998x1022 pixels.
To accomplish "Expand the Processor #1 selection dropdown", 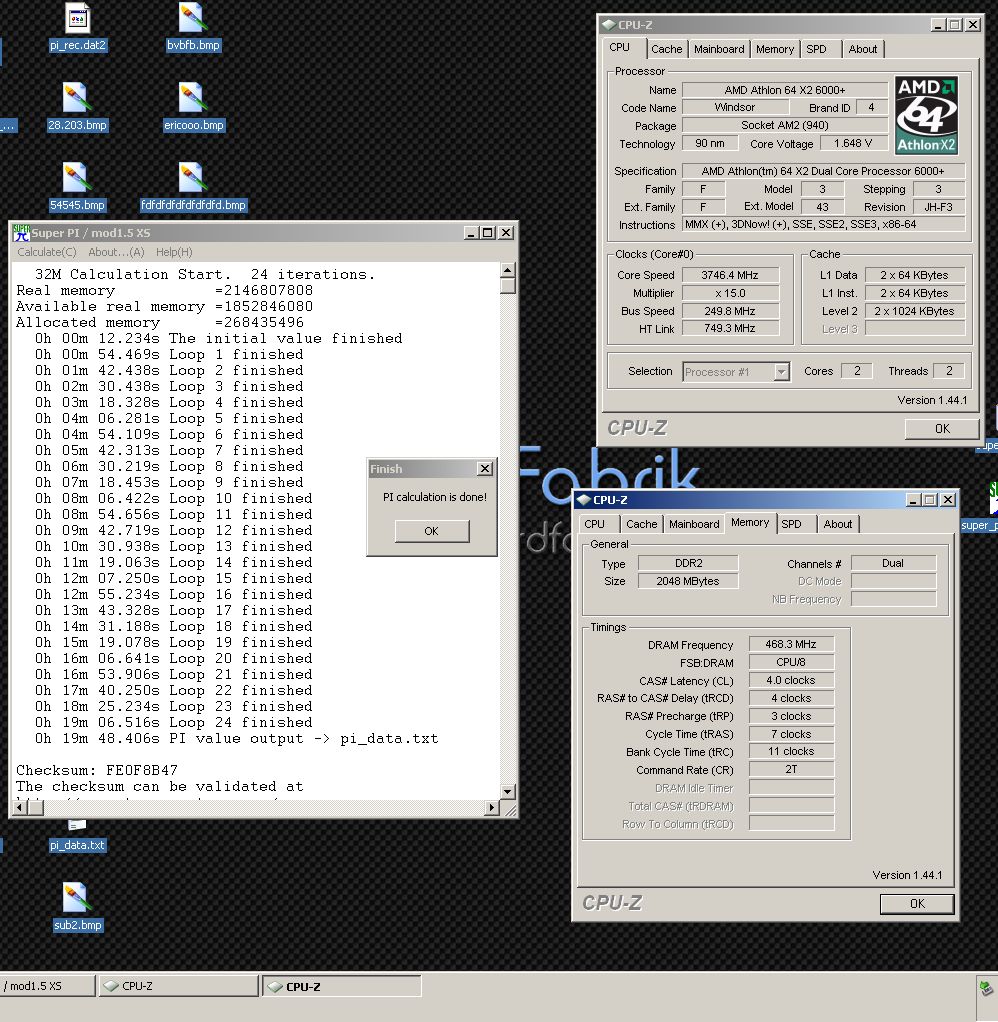I will [781, 372].
